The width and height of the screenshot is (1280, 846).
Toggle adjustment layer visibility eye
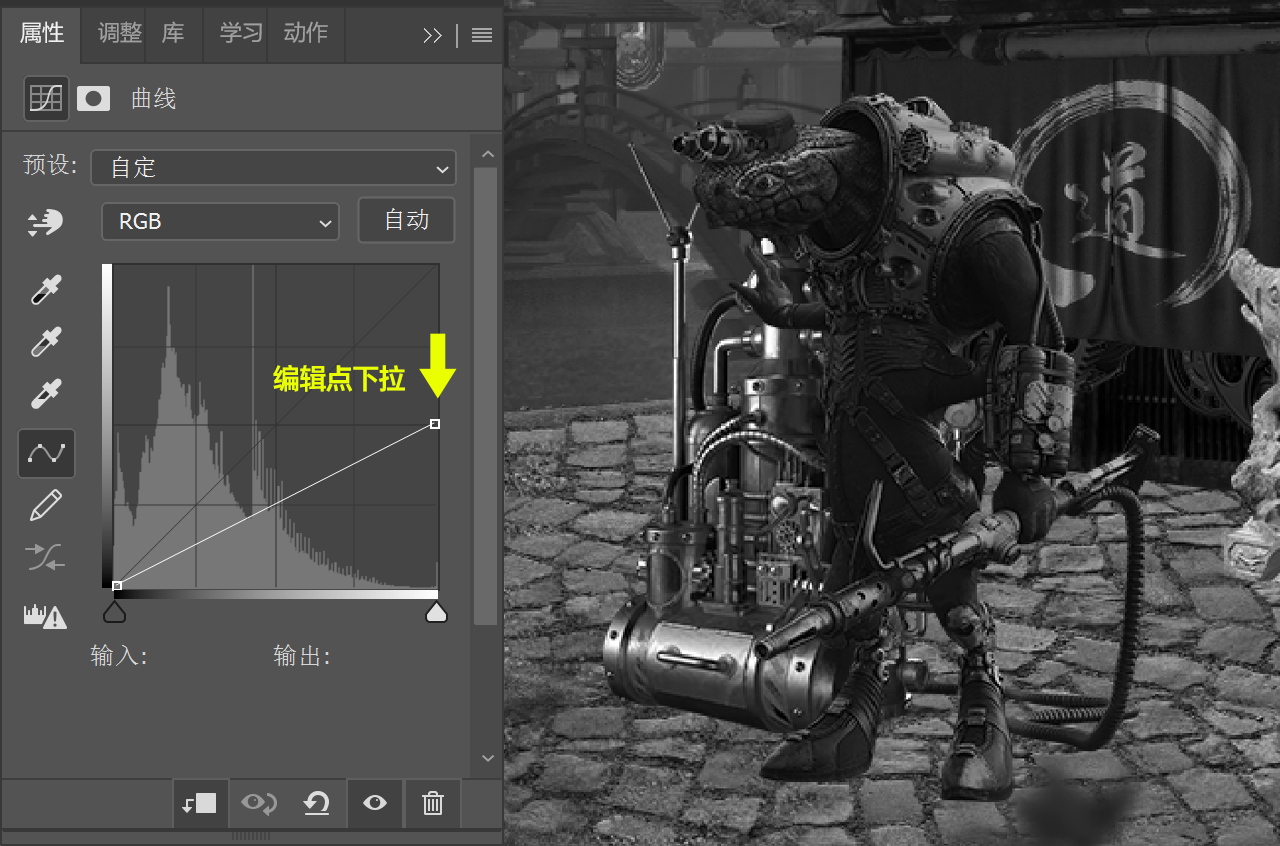(x=375, y=803)
